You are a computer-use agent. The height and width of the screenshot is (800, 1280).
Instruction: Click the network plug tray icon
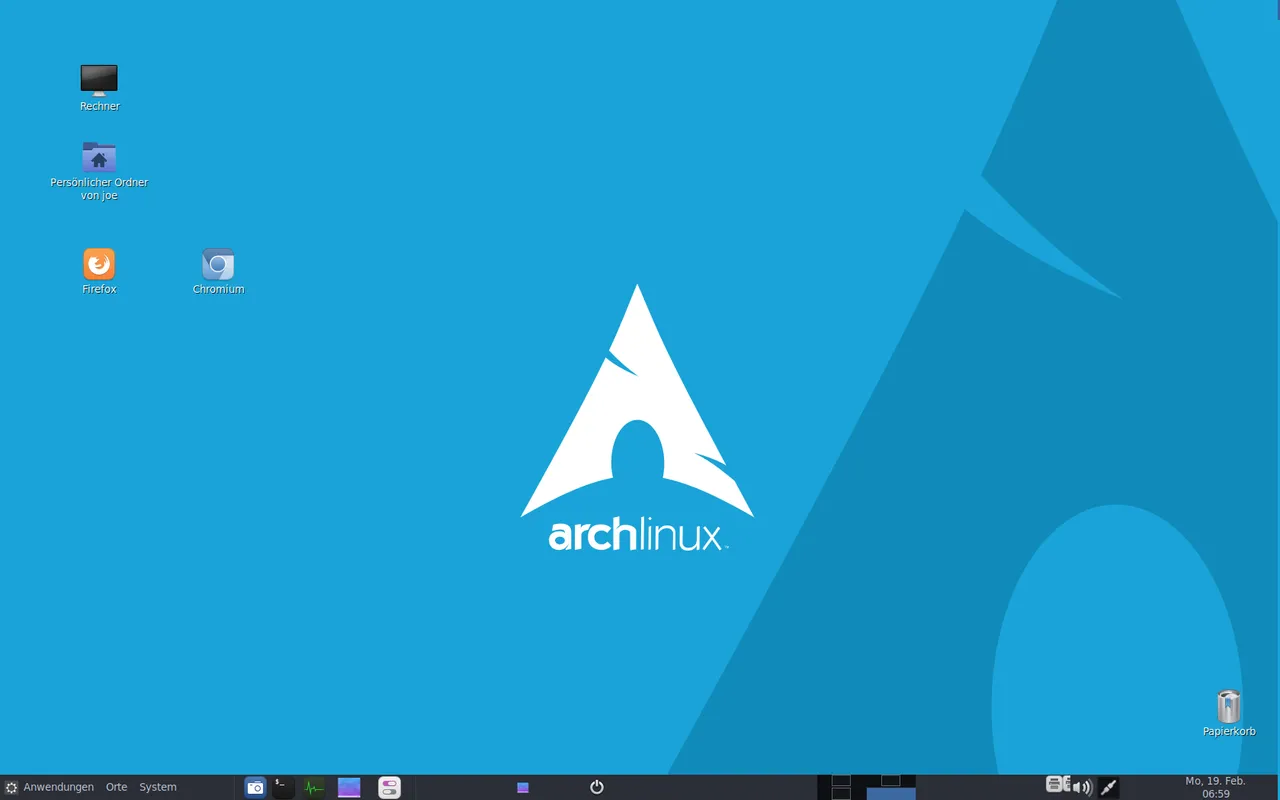(x=1108, y=787)
